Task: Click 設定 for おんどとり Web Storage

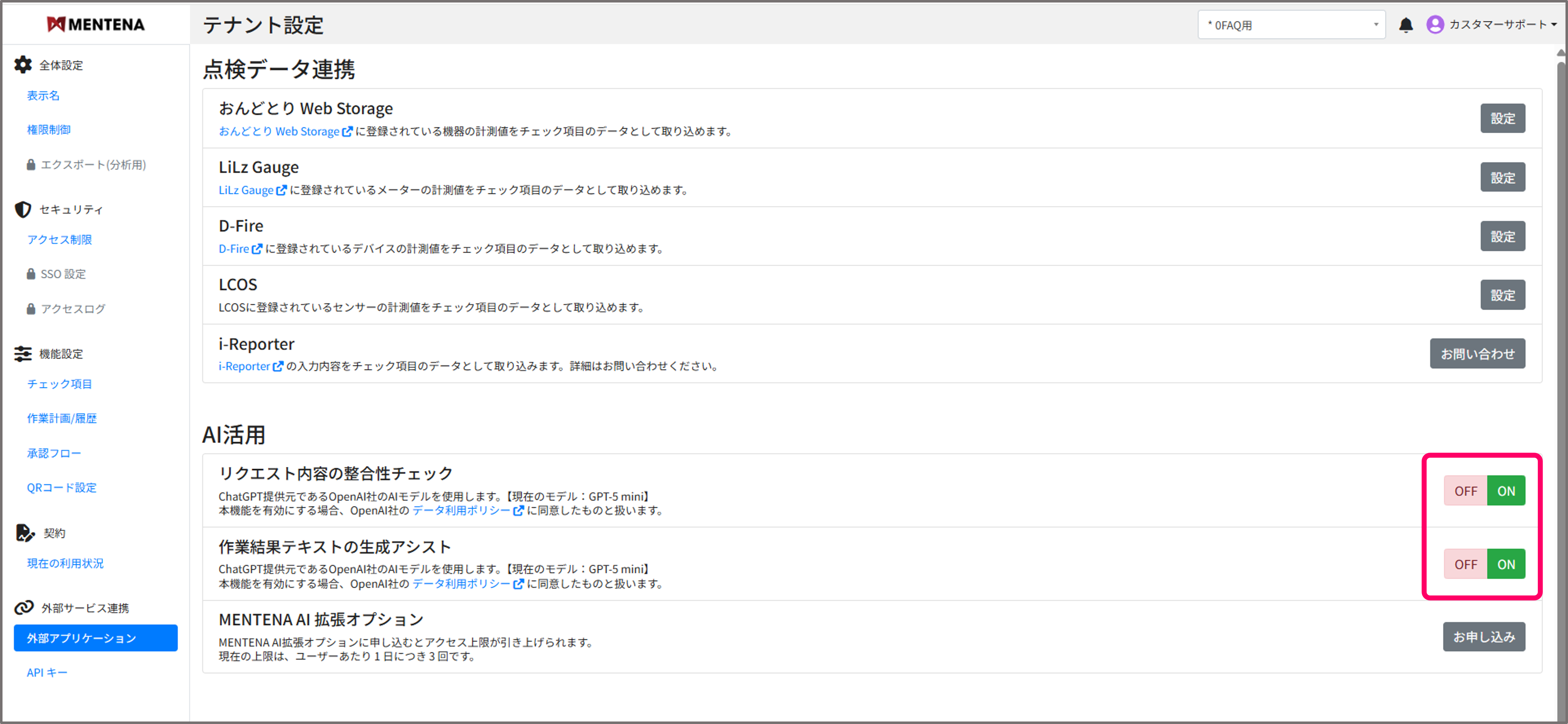Action: pyautogui.click(x=1503, y=118)
